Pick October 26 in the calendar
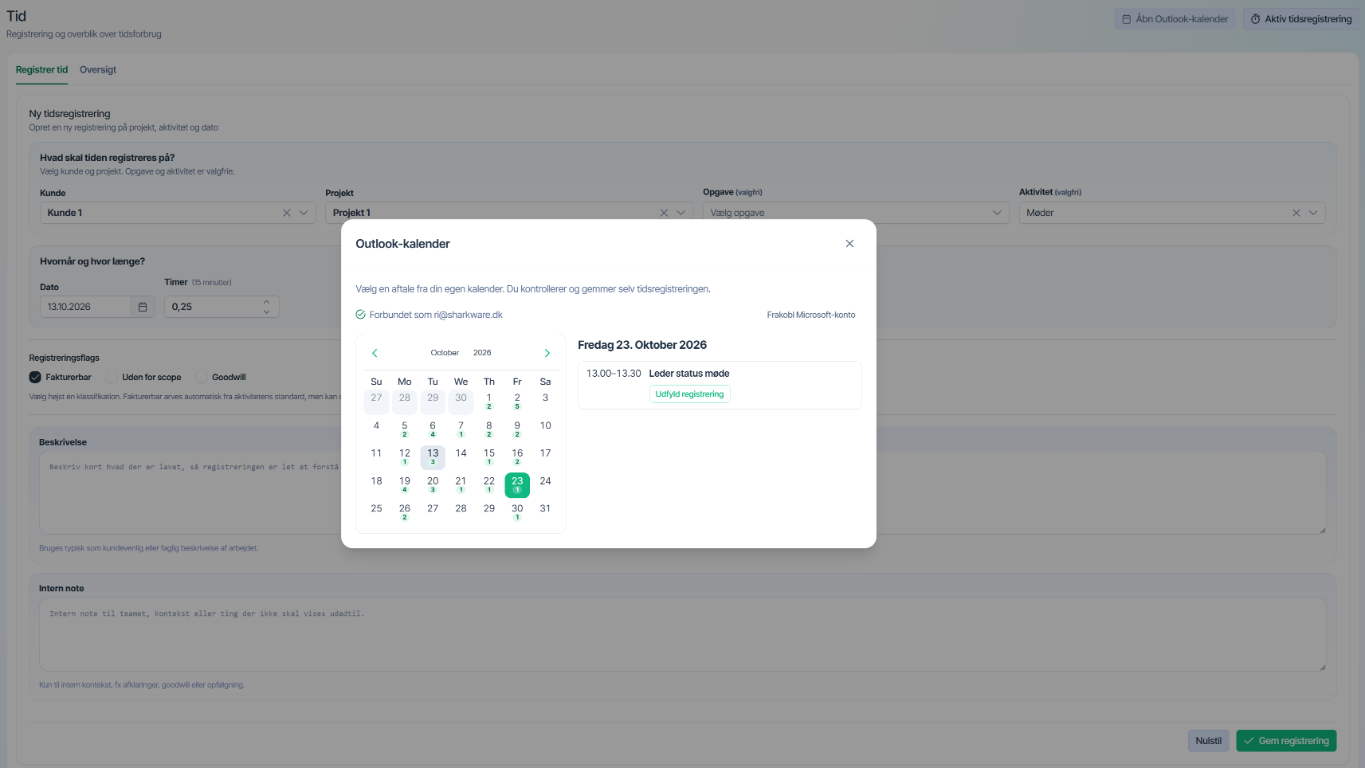 tap(405, 513)
